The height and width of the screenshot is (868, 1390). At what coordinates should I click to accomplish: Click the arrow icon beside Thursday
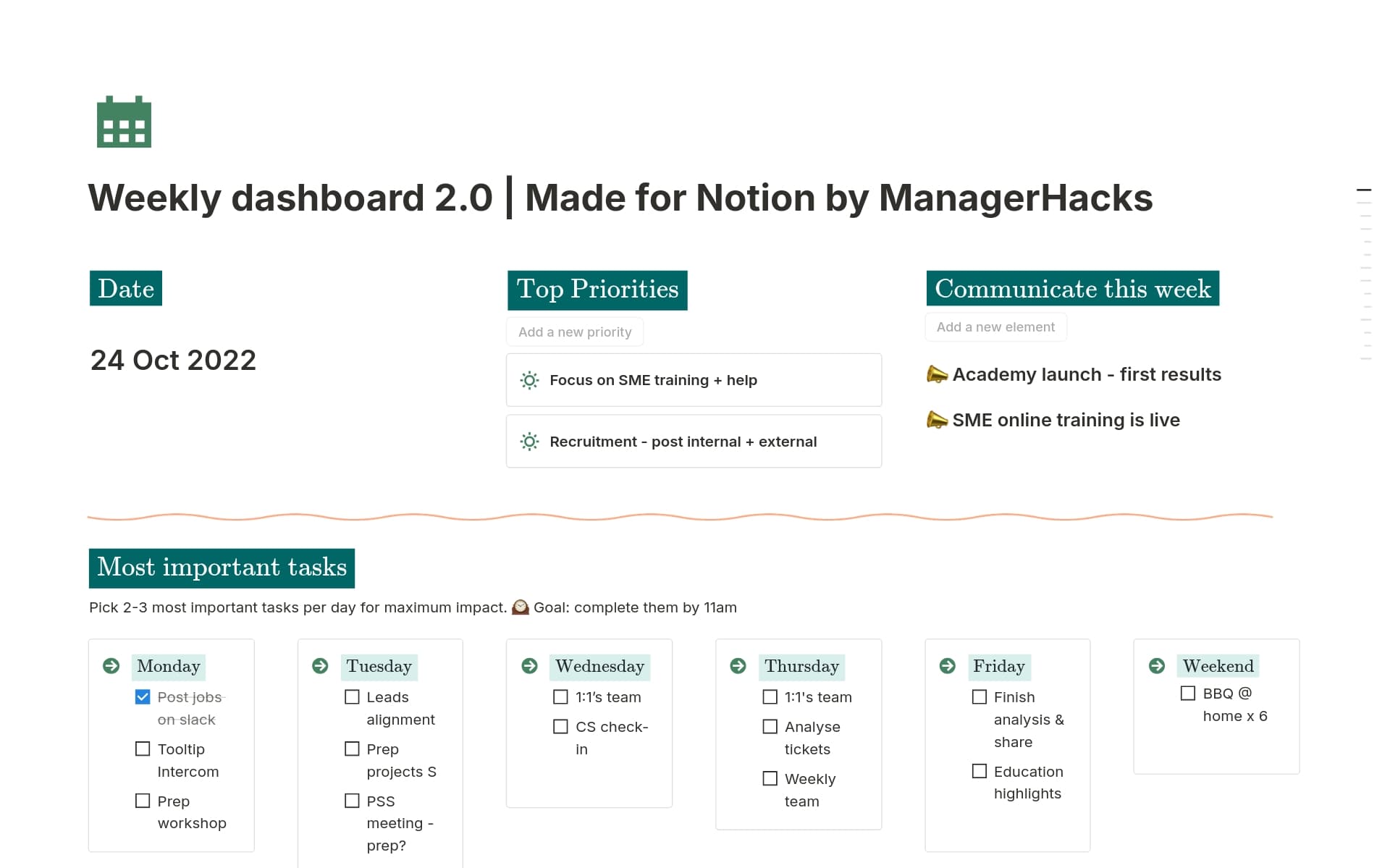tap(738, 666)
